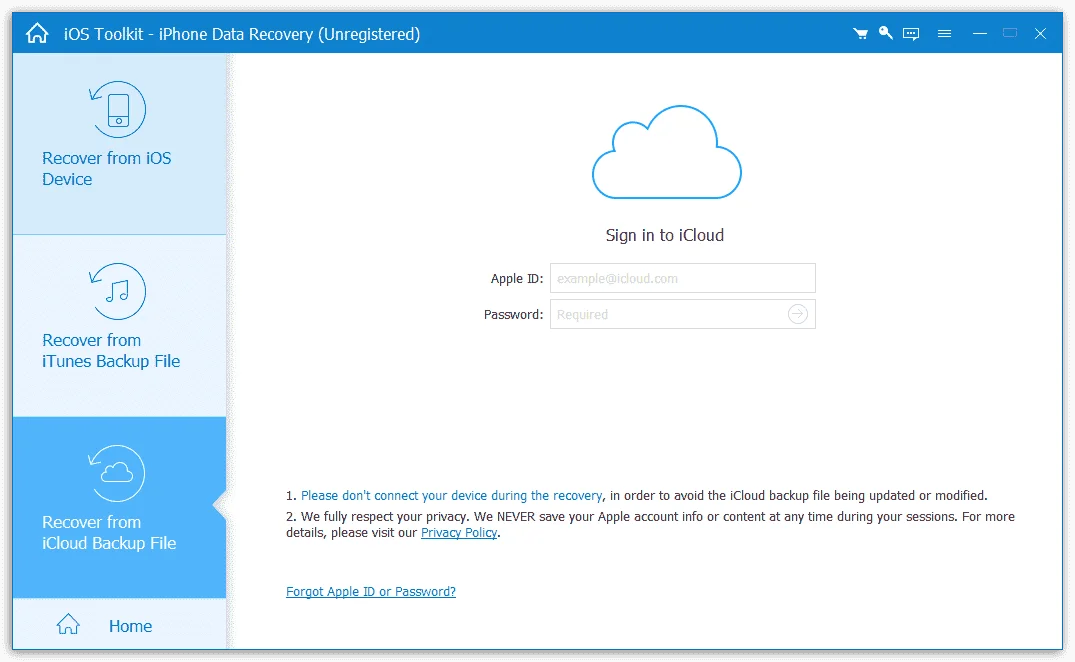This screenshot has width=1075, height=662.
Task: Open the Privacy Policy link
Action: point(459,532)
